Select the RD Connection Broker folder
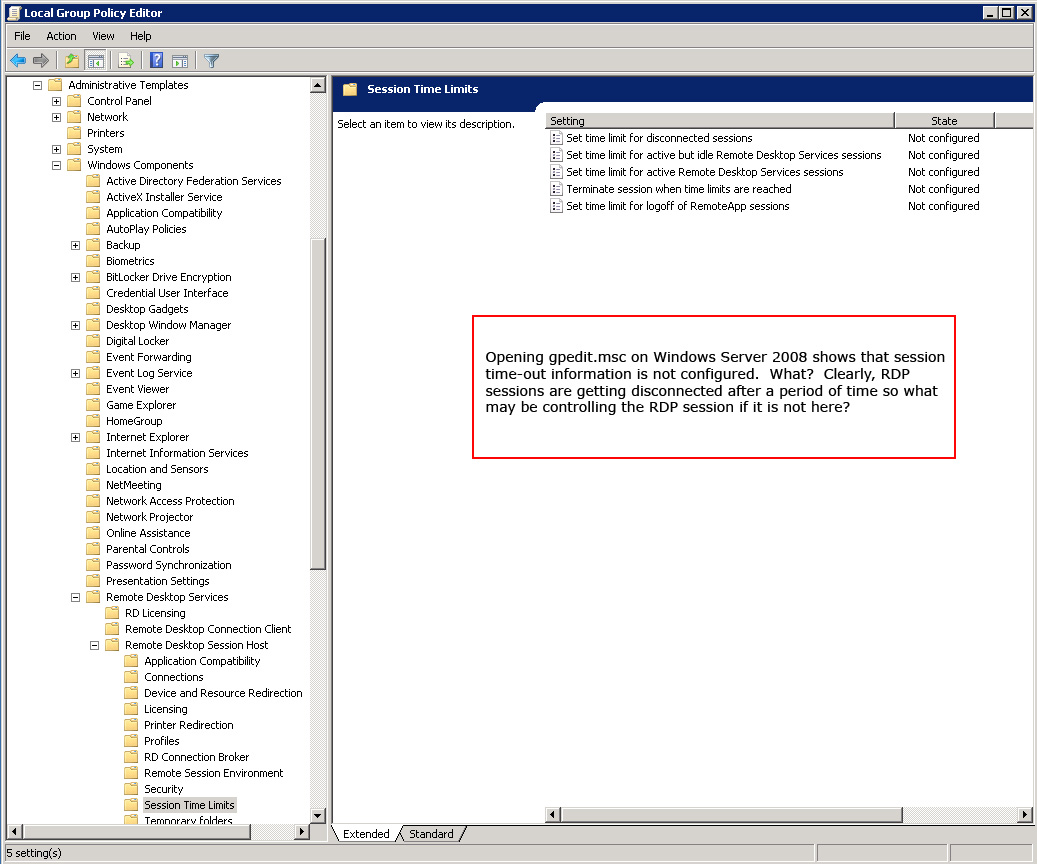Screen dimensions: 1037x864 coord(196,757)
